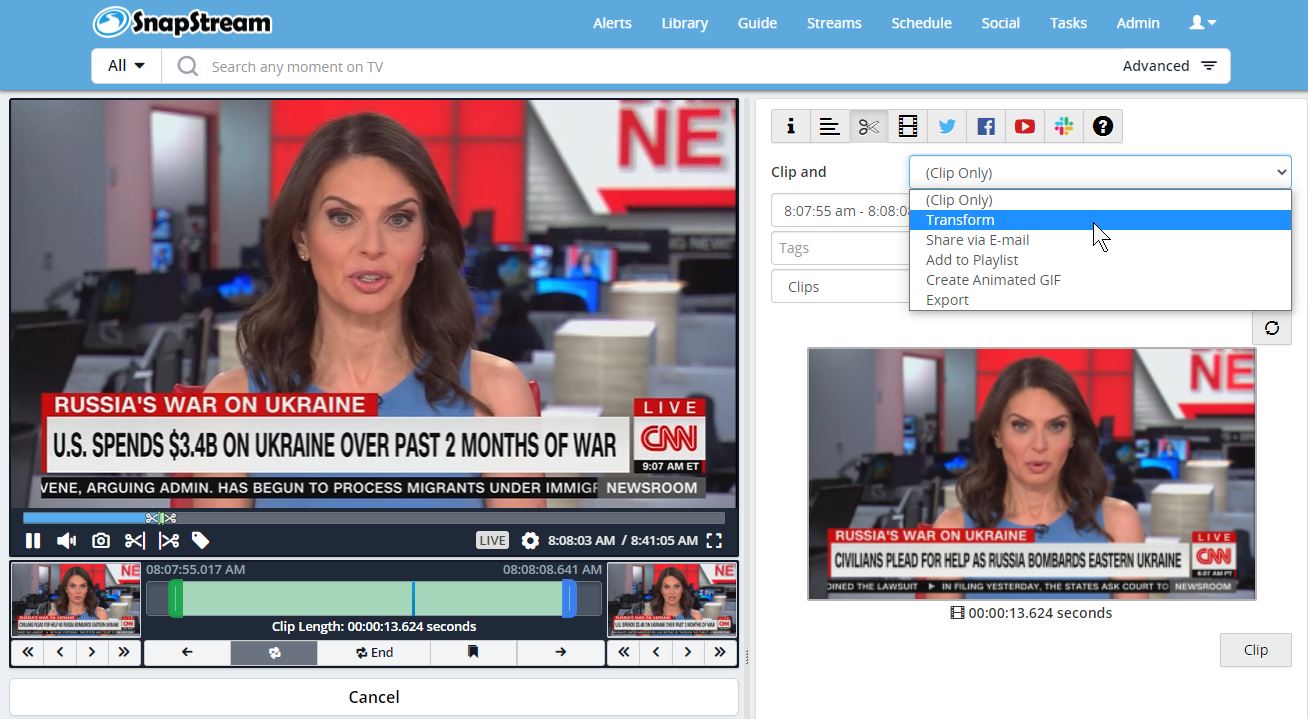The width and height of the screenshot is (1308, 719).
Task: Fast-forward end thumbnail with double-right arrows
Action: [x=720, y=652]
